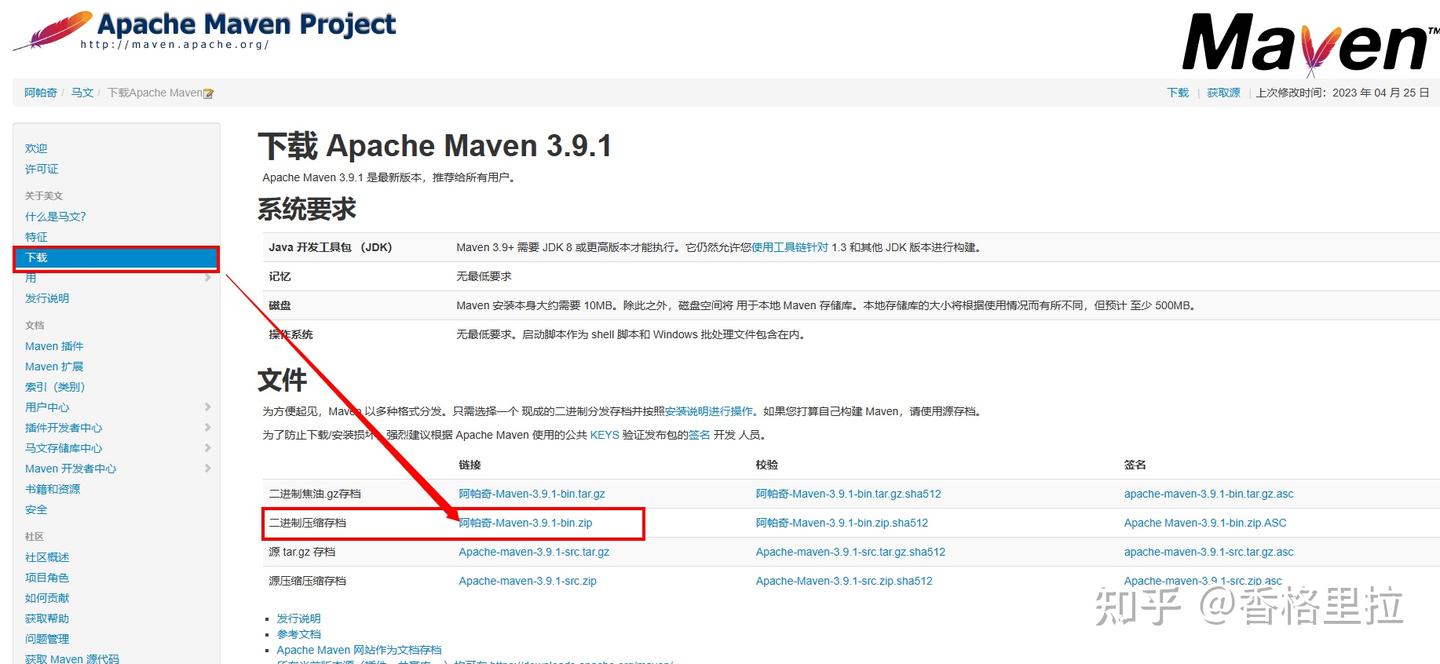The height and width of the screenshot is (664, 1440).
Task: Click the 校验 column header
Action: tap(767, 465)
